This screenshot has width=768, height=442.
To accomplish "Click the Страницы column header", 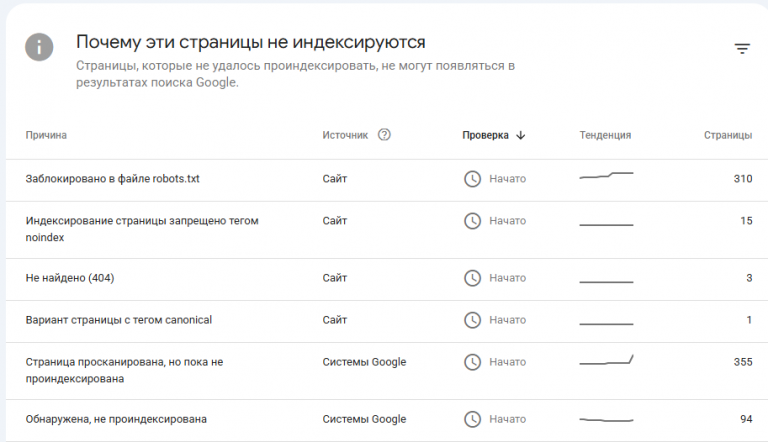I will (728, 135).
